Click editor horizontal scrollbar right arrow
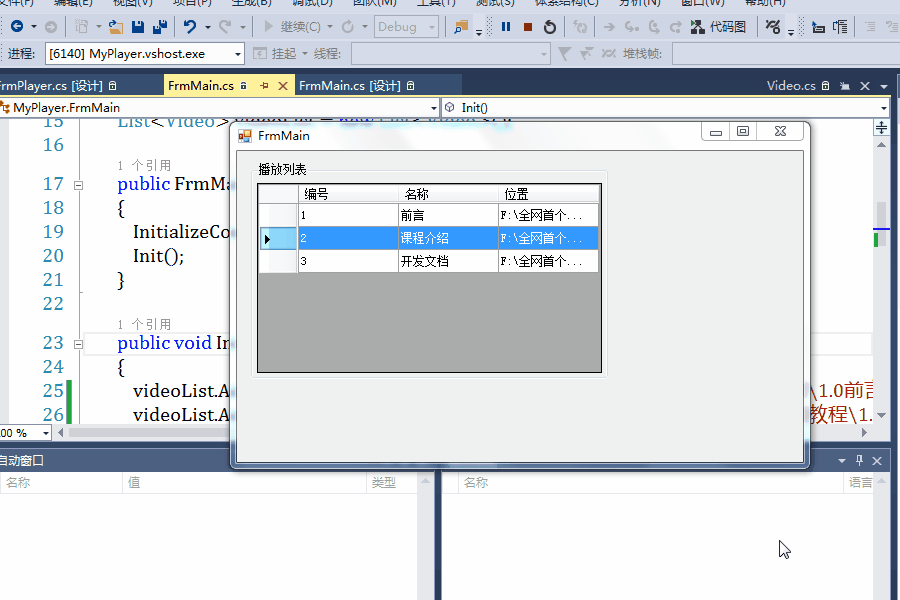Viewport: 900px width, 600px height. pyautogui.click(x=864, y=432)
